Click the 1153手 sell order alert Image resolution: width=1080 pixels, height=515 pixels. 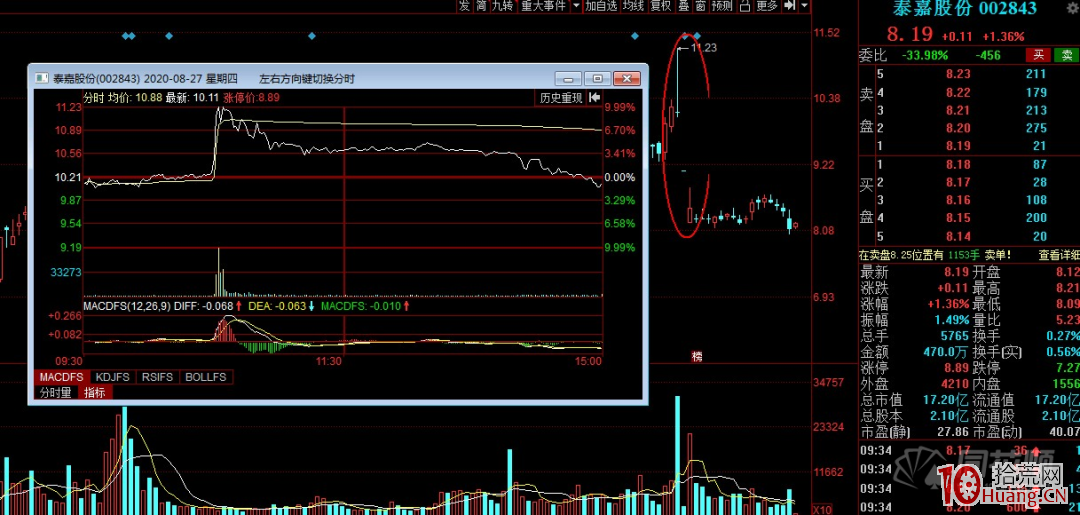(x=962, y=255)
